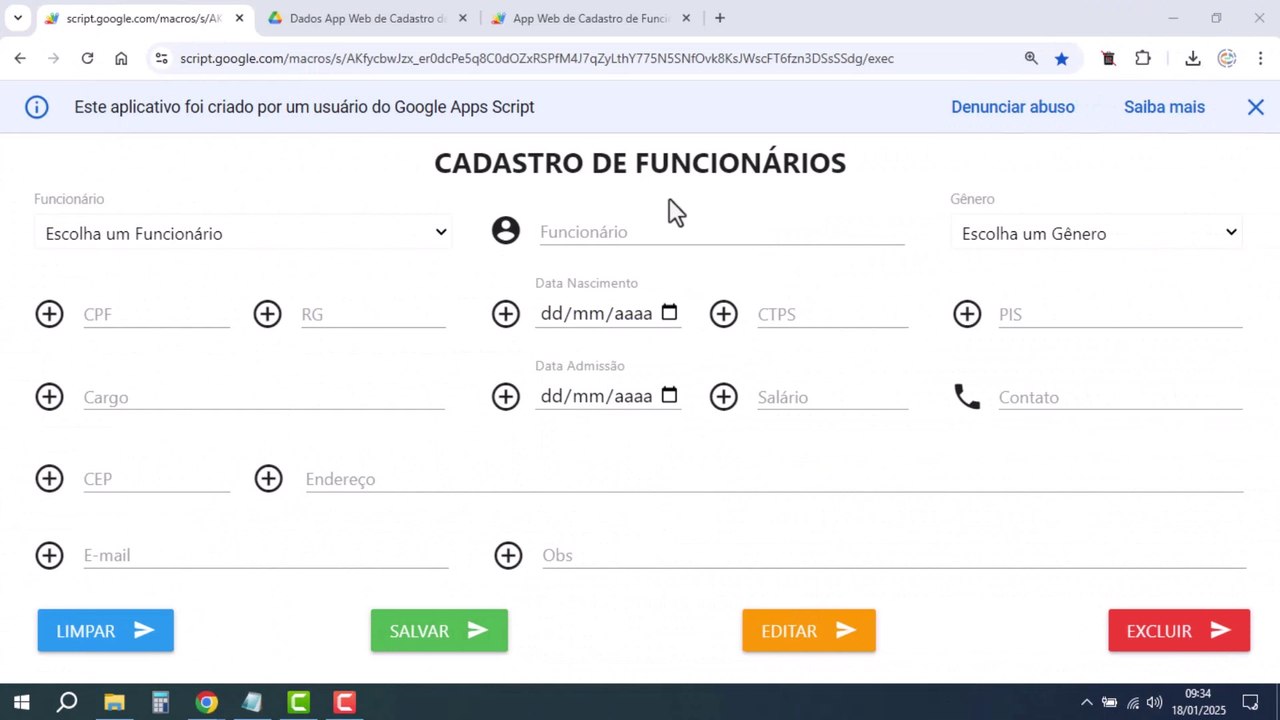Click into the Contato input field
The width and height of the screenshot is (1280, 720).
point(1120,397)
